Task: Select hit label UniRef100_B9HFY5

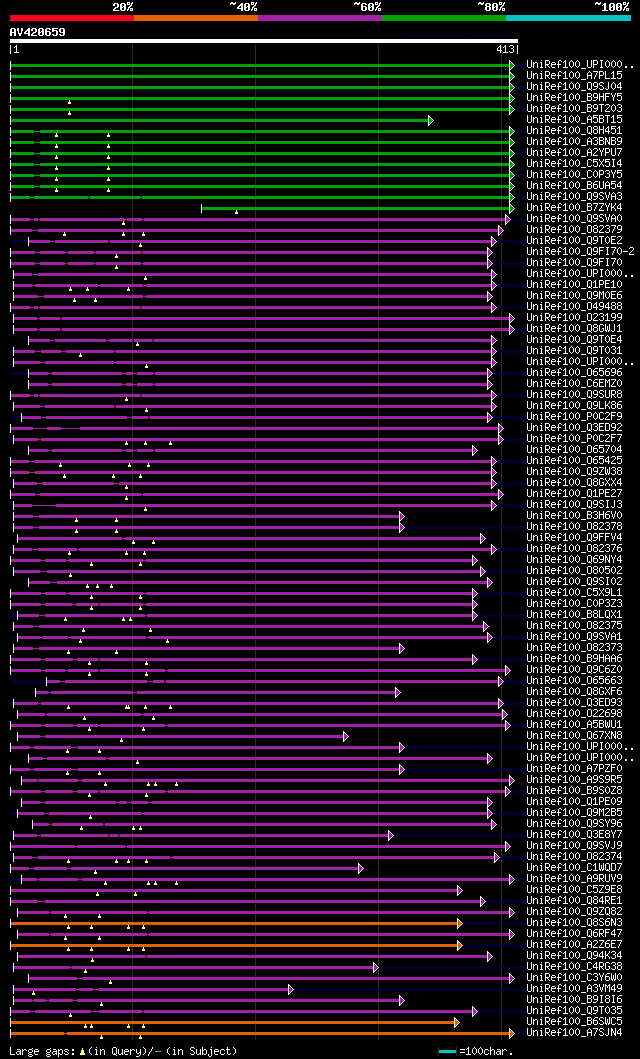Action: 575,97
